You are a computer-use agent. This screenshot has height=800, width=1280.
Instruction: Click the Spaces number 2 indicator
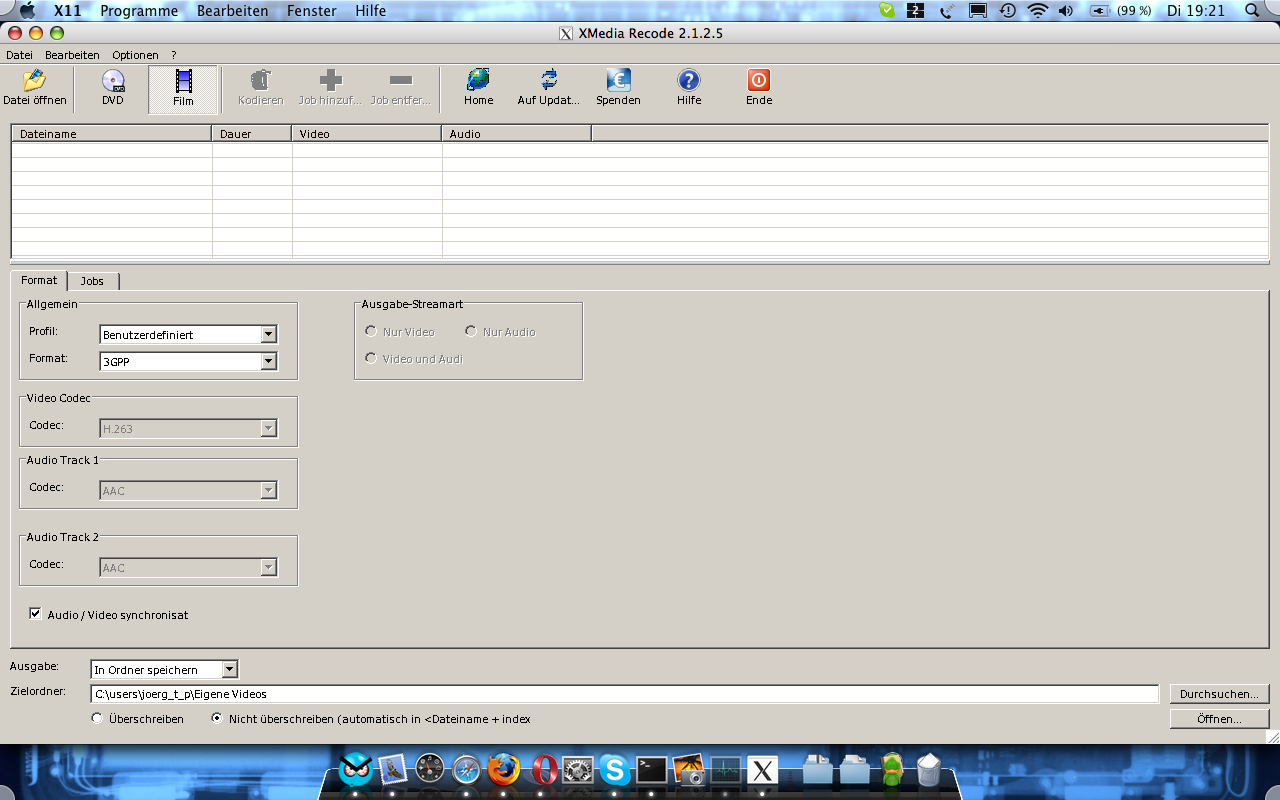(915, 11)
